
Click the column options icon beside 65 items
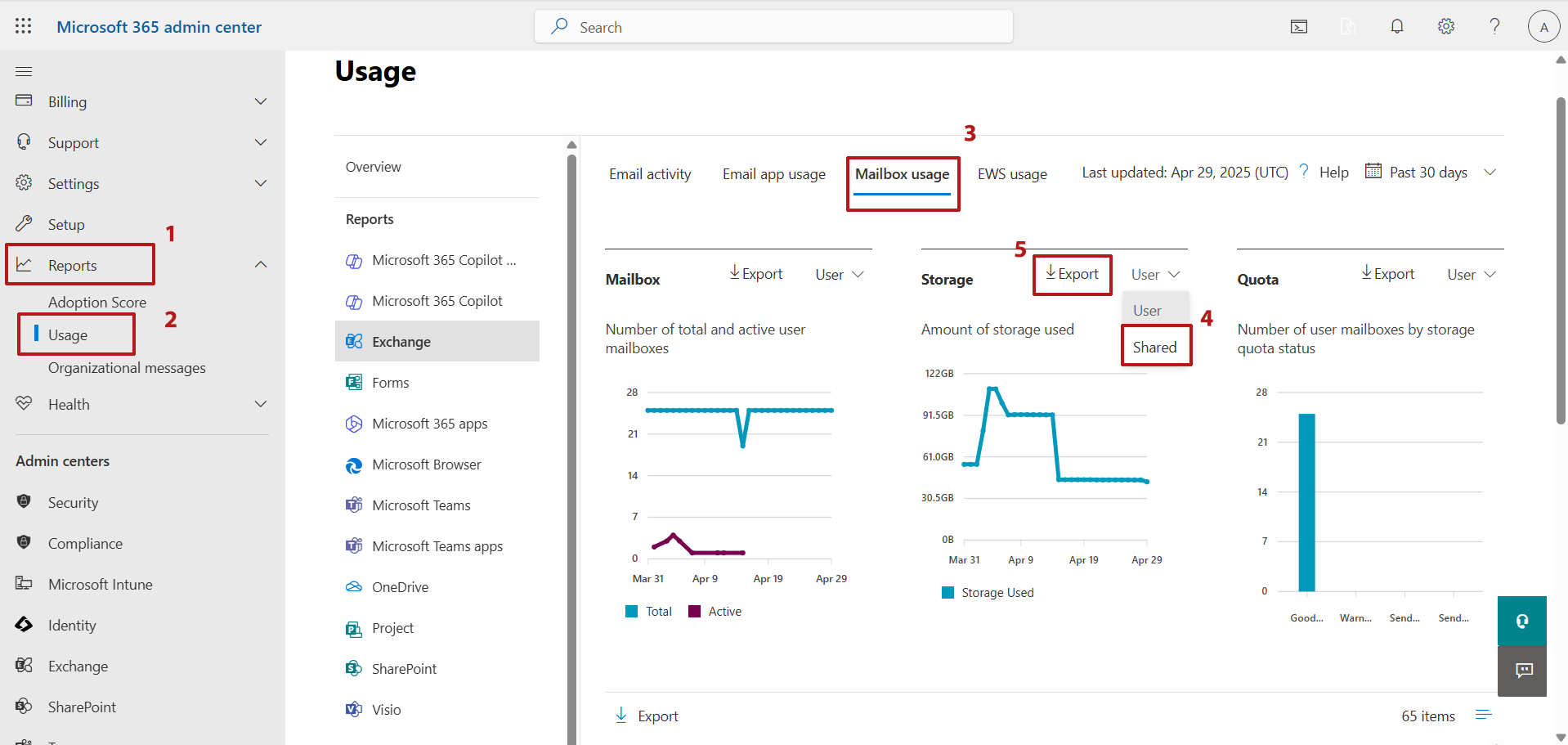[x=1484, y=715]
